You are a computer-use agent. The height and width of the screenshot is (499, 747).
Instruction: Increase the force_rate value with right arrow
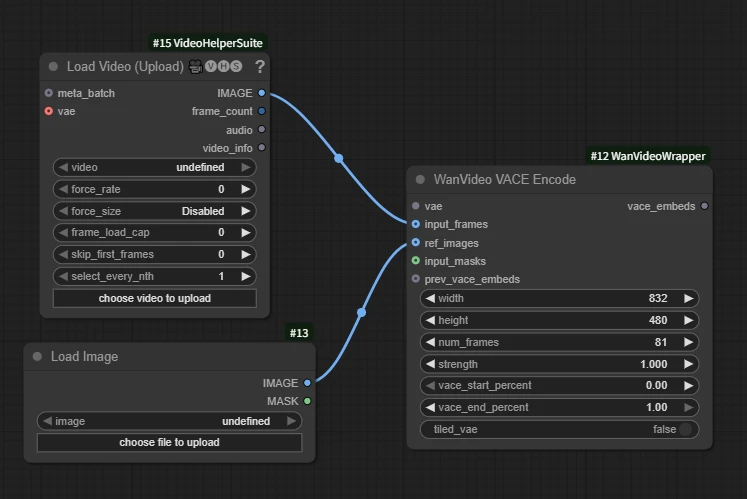[245, 189]
